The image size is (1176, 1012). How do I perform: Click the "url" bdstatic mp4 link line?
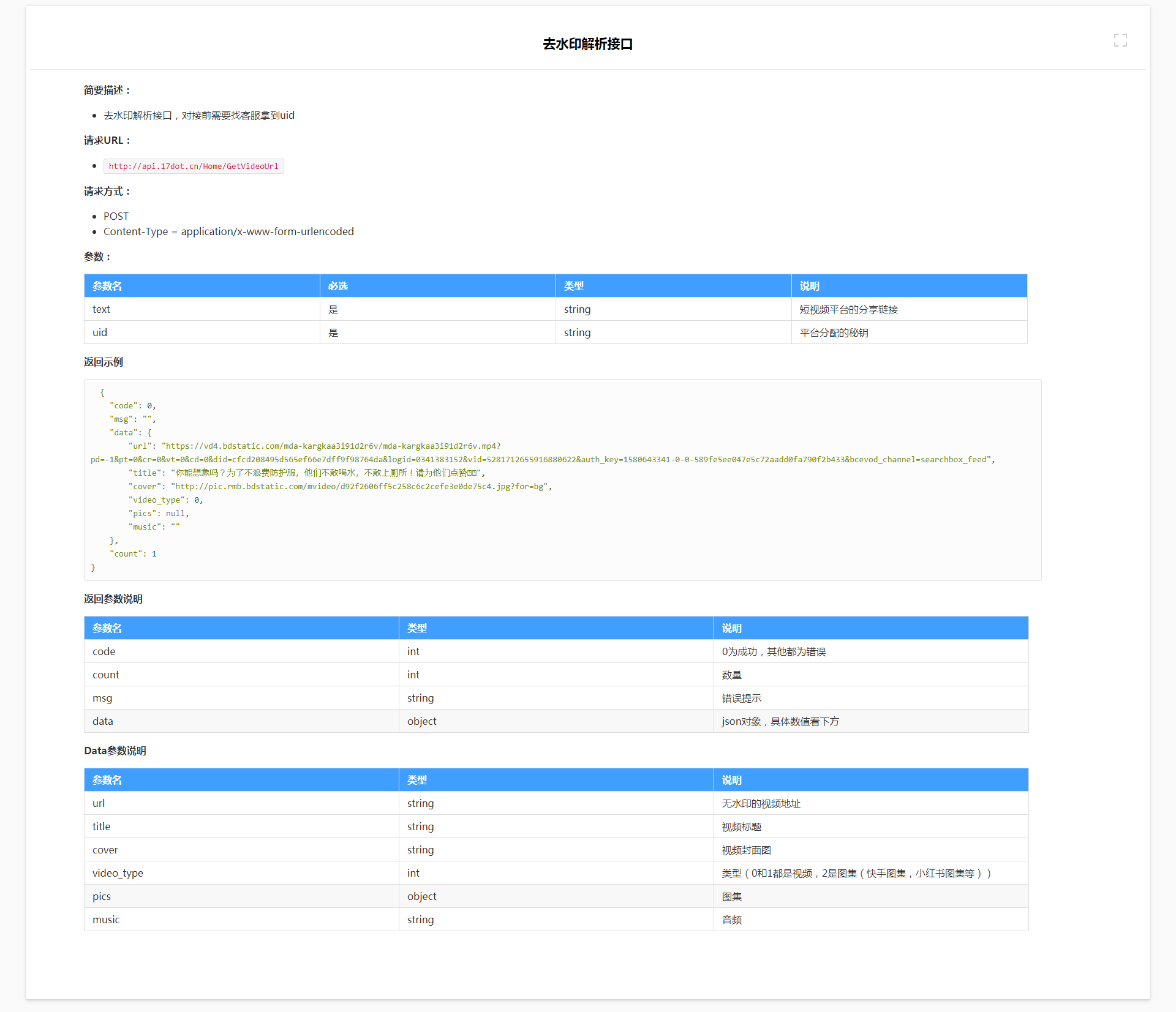pyautogui.click(x=543, y=452)
